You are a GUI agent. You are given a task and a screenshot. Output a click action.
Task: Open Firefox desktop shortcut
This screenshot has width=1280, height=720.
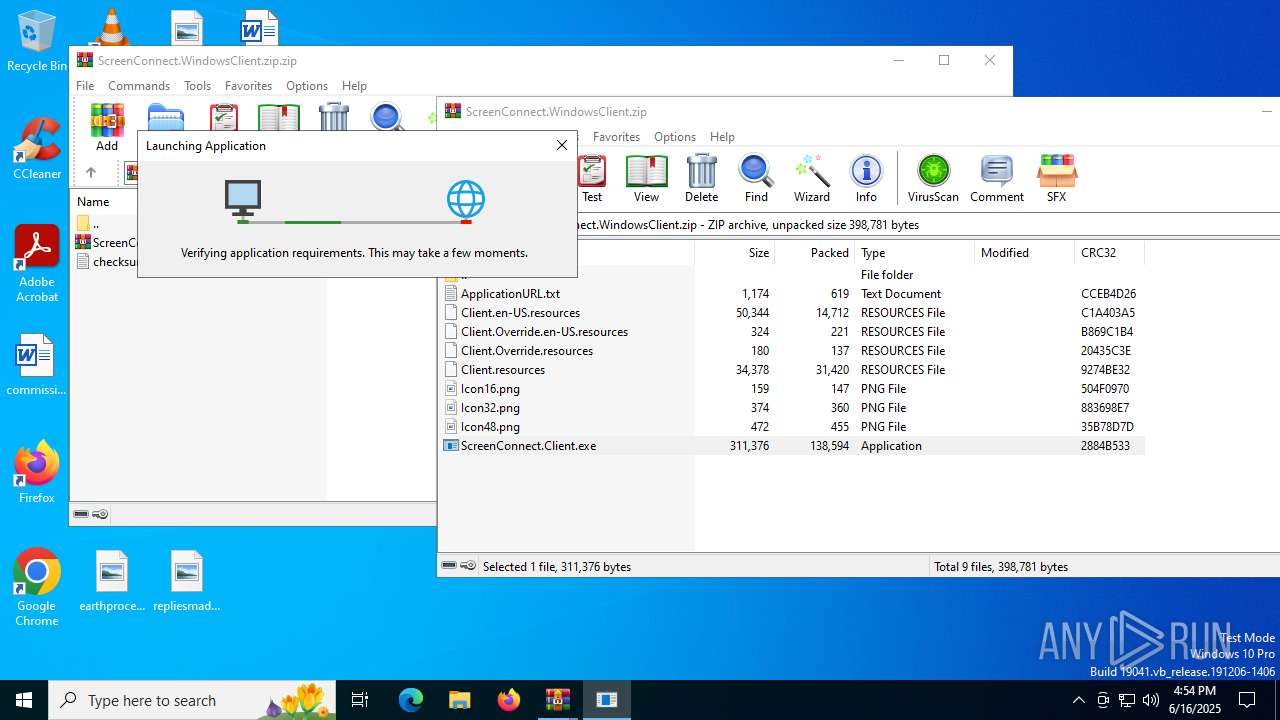[x=37, y=472]
